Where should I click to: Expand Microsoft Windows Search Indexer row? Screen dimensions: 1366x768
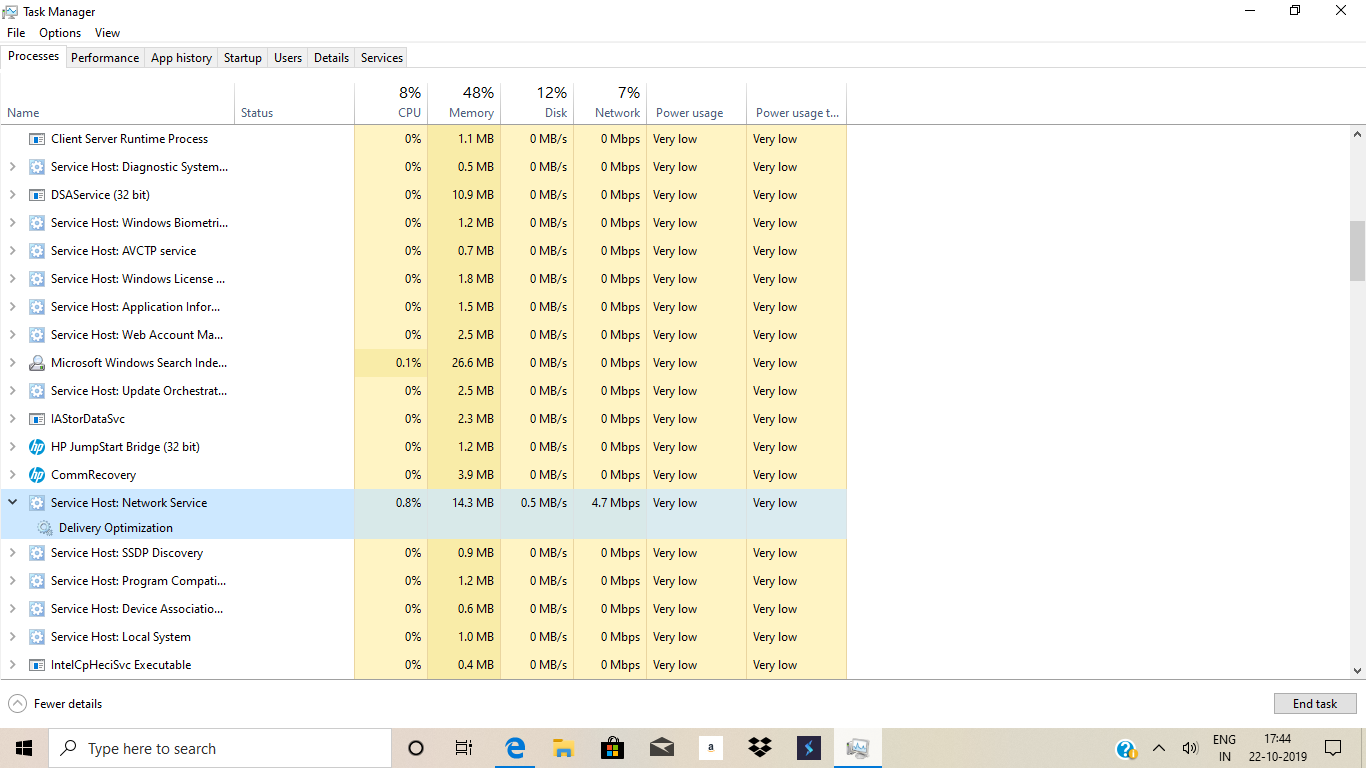[x=12, y=363]
